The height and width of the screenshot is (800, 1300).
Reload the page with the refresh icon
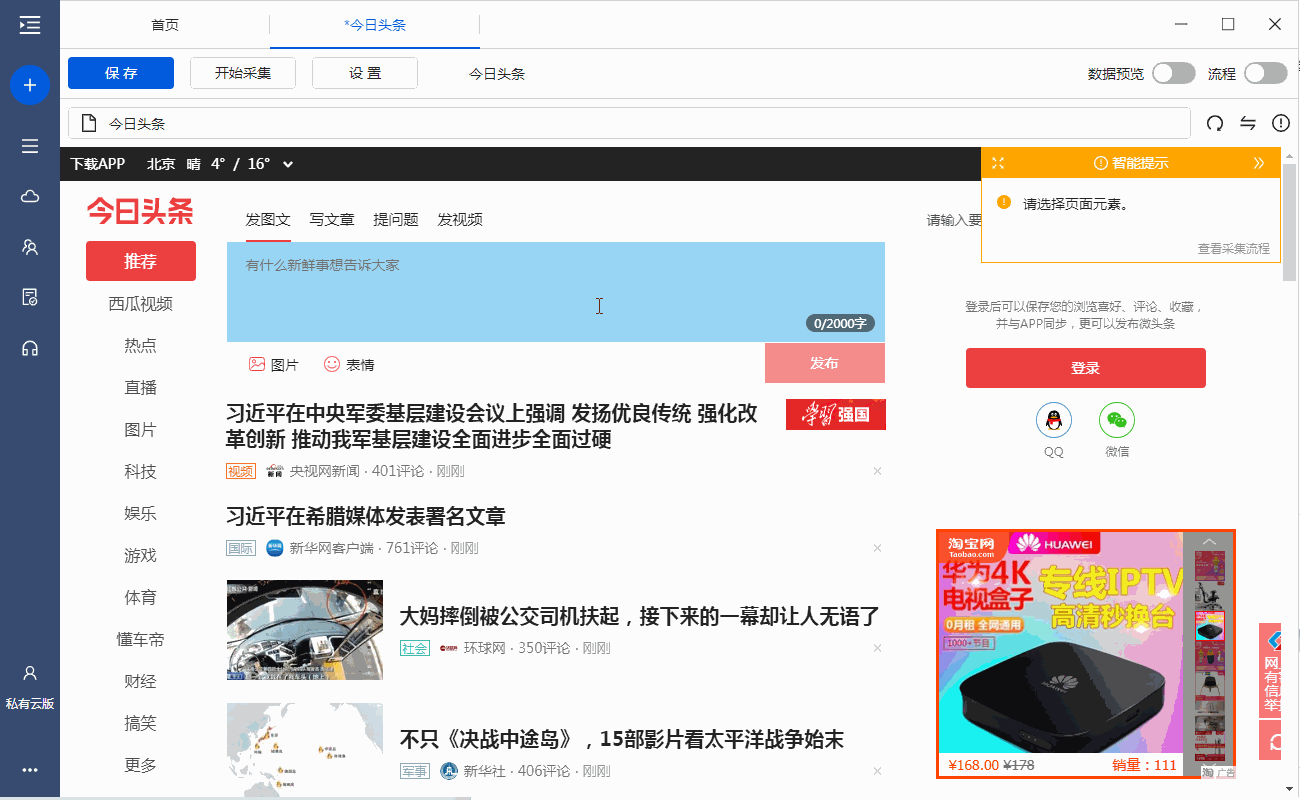click(x=1215, y=123)
